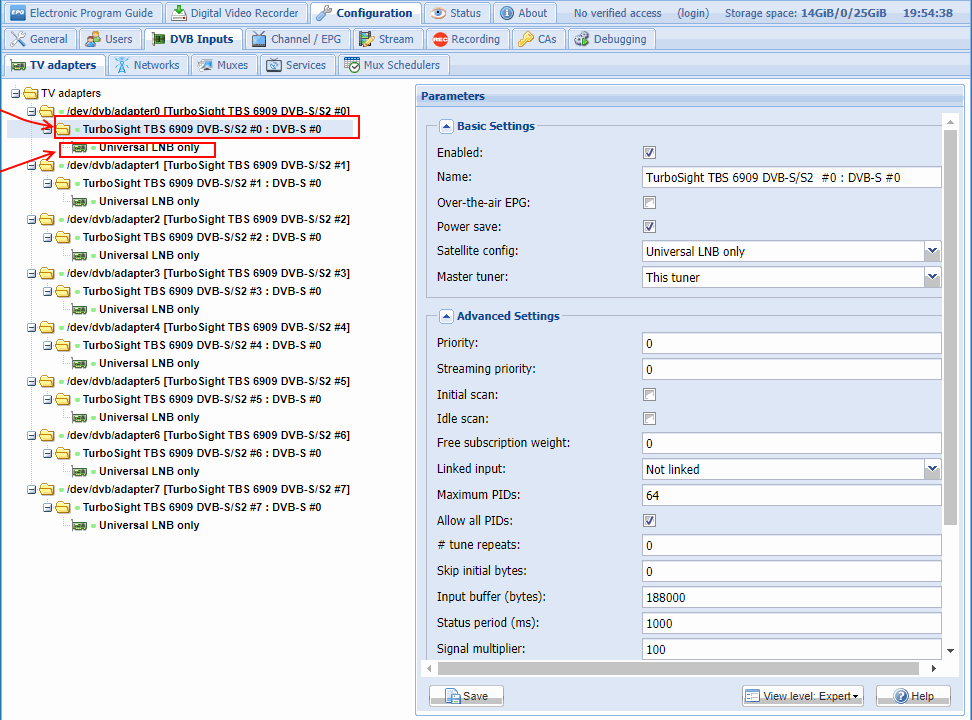Viewport: 972px width, 720px height.
Task: Uncheck the Enabled checkbox
Action: (649, 153)
